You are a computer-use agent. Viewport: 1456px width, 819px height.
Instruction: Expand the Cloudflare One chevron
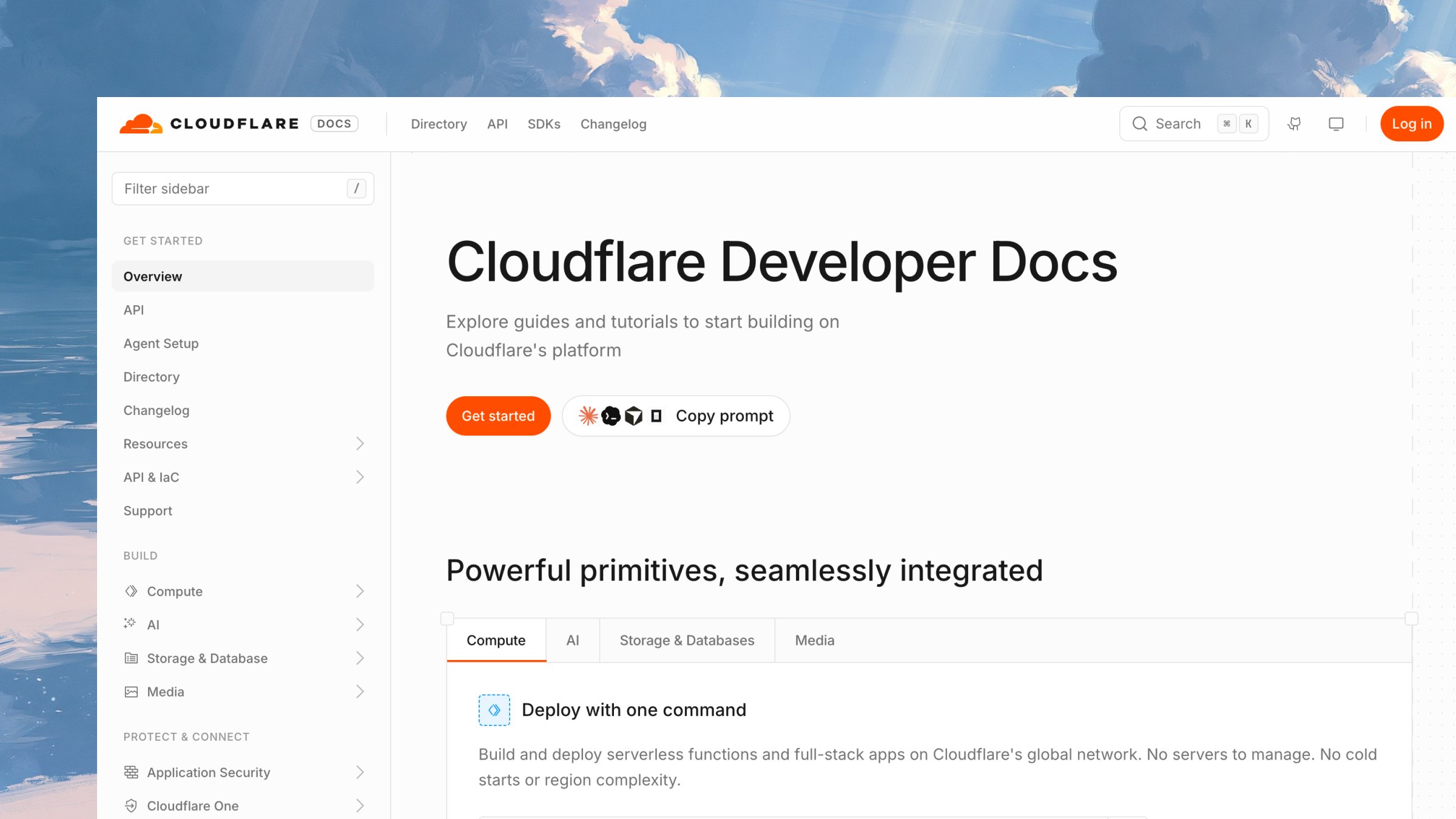[x=360, y=806]
